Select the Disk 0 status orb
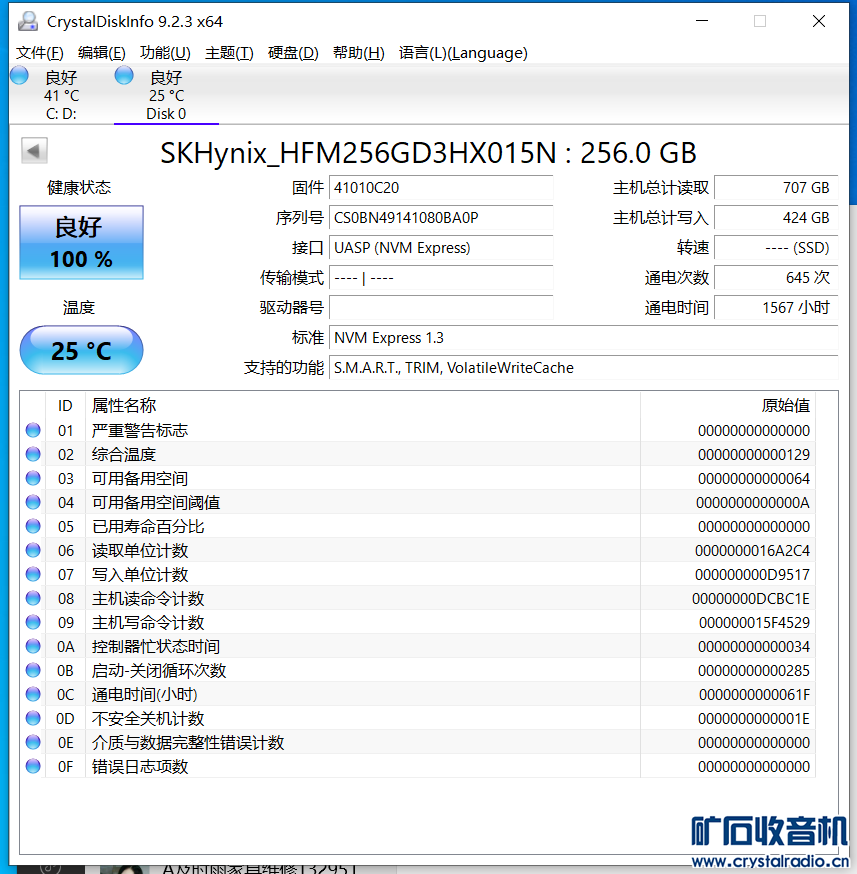The height and width of the screenshot is (874, 857). coord(124,76)
